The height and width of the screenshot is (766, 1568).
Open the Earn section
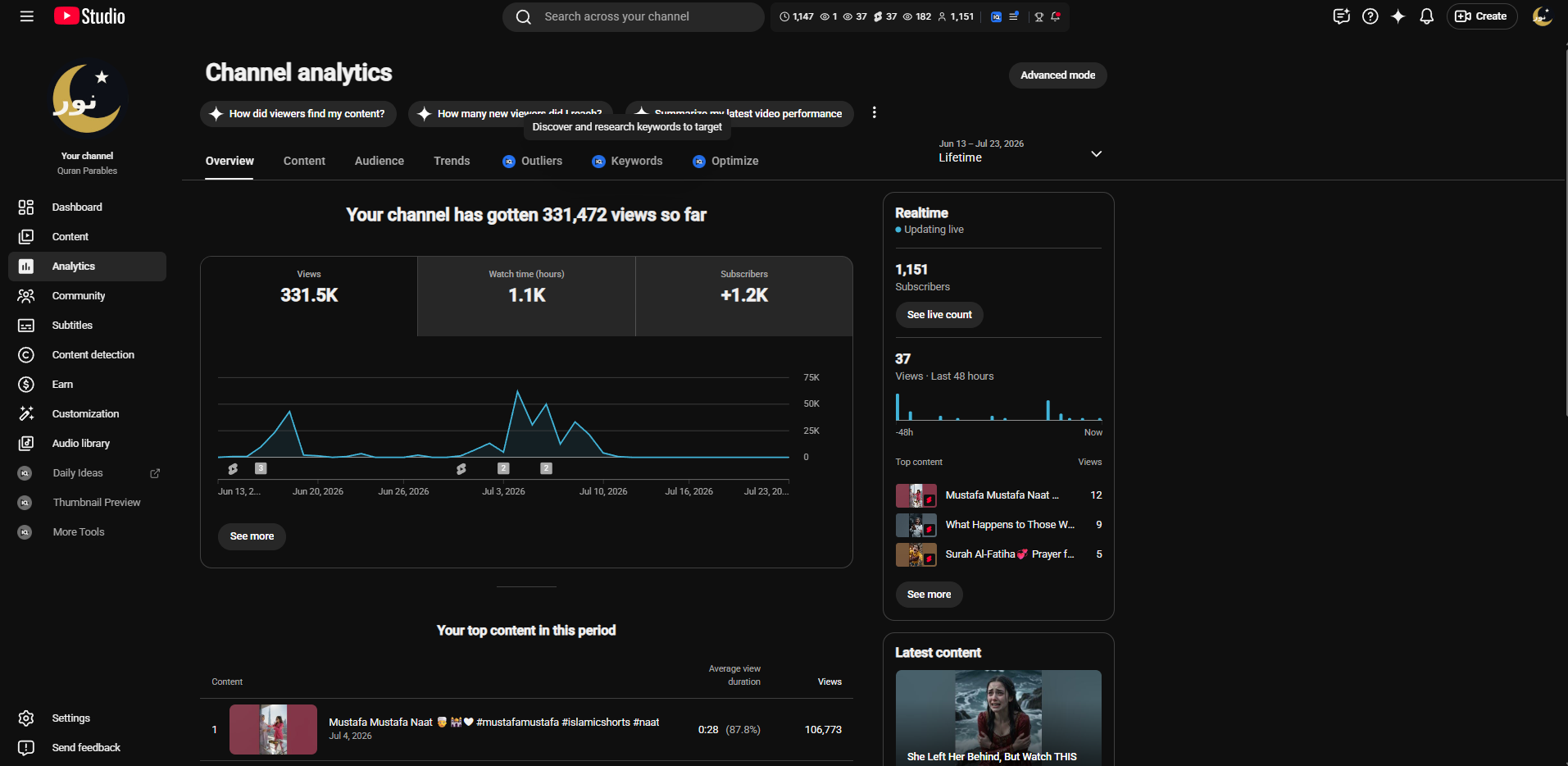point(87,384)
